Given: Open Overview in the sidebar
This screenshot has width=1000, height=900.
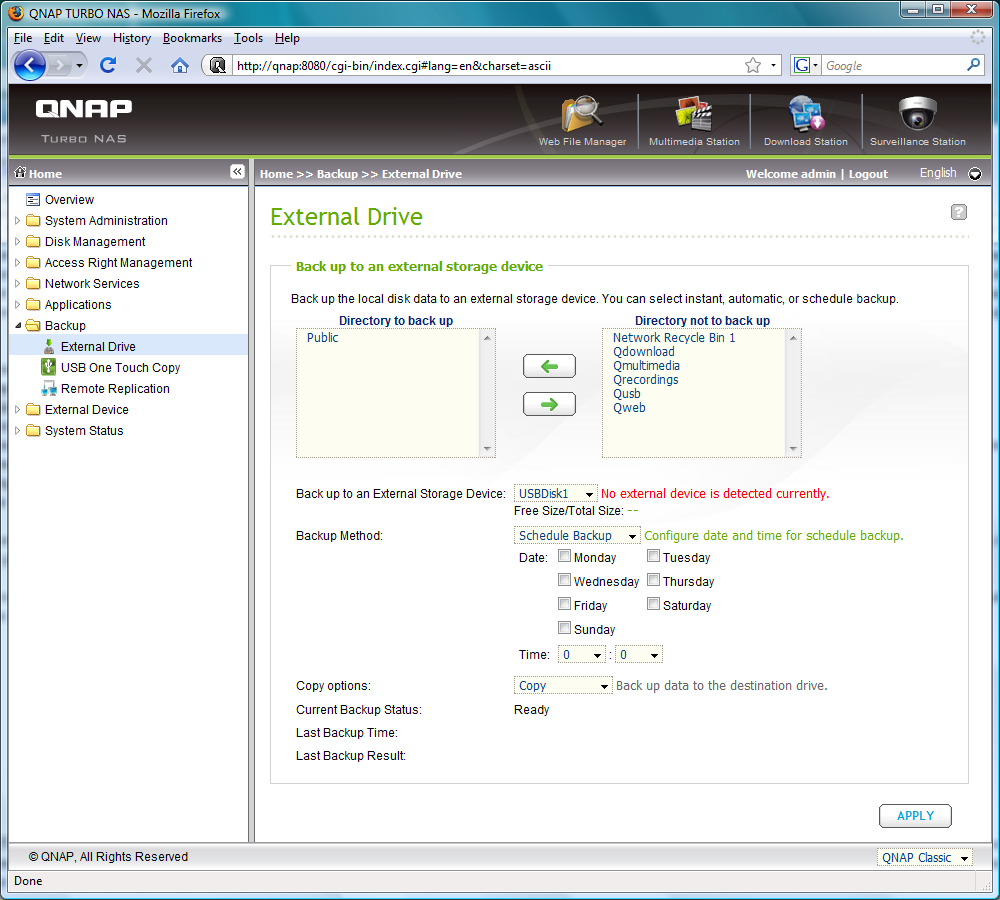Looking at the screenshot, I should (x=69, y=200).
